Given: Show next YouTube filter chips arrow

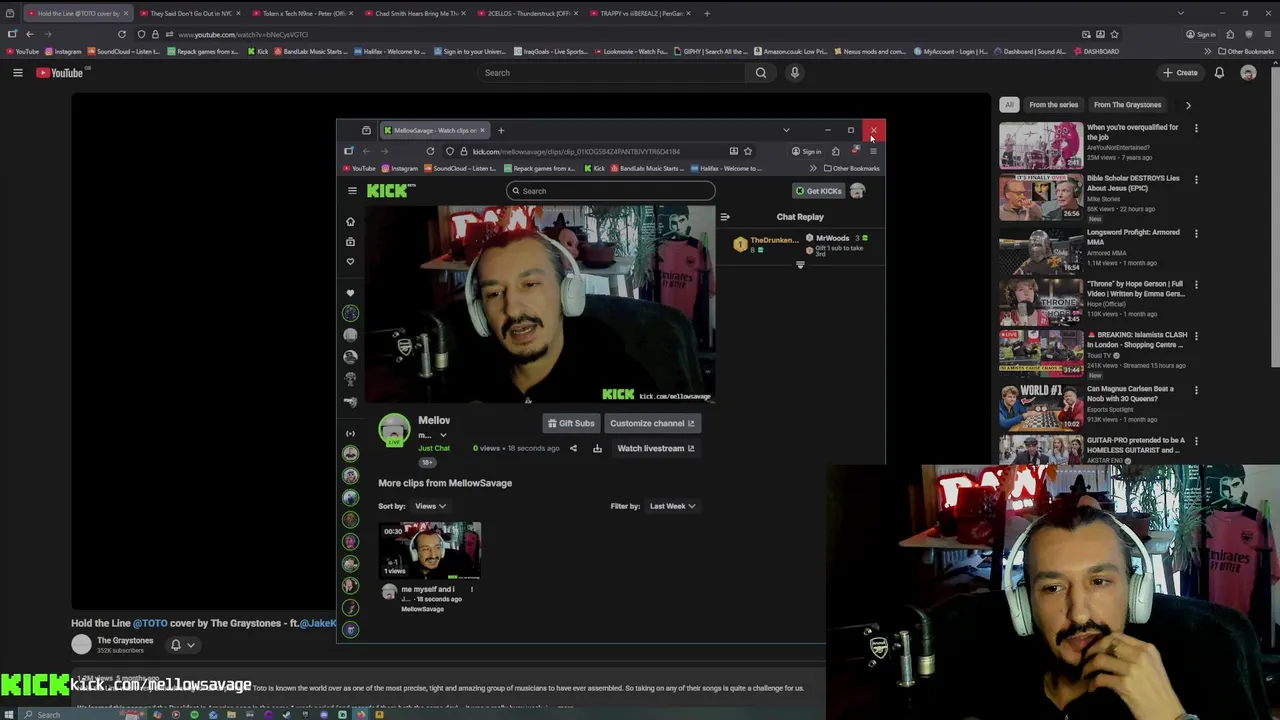Looking at the screenshot, I should [1188, 105].
